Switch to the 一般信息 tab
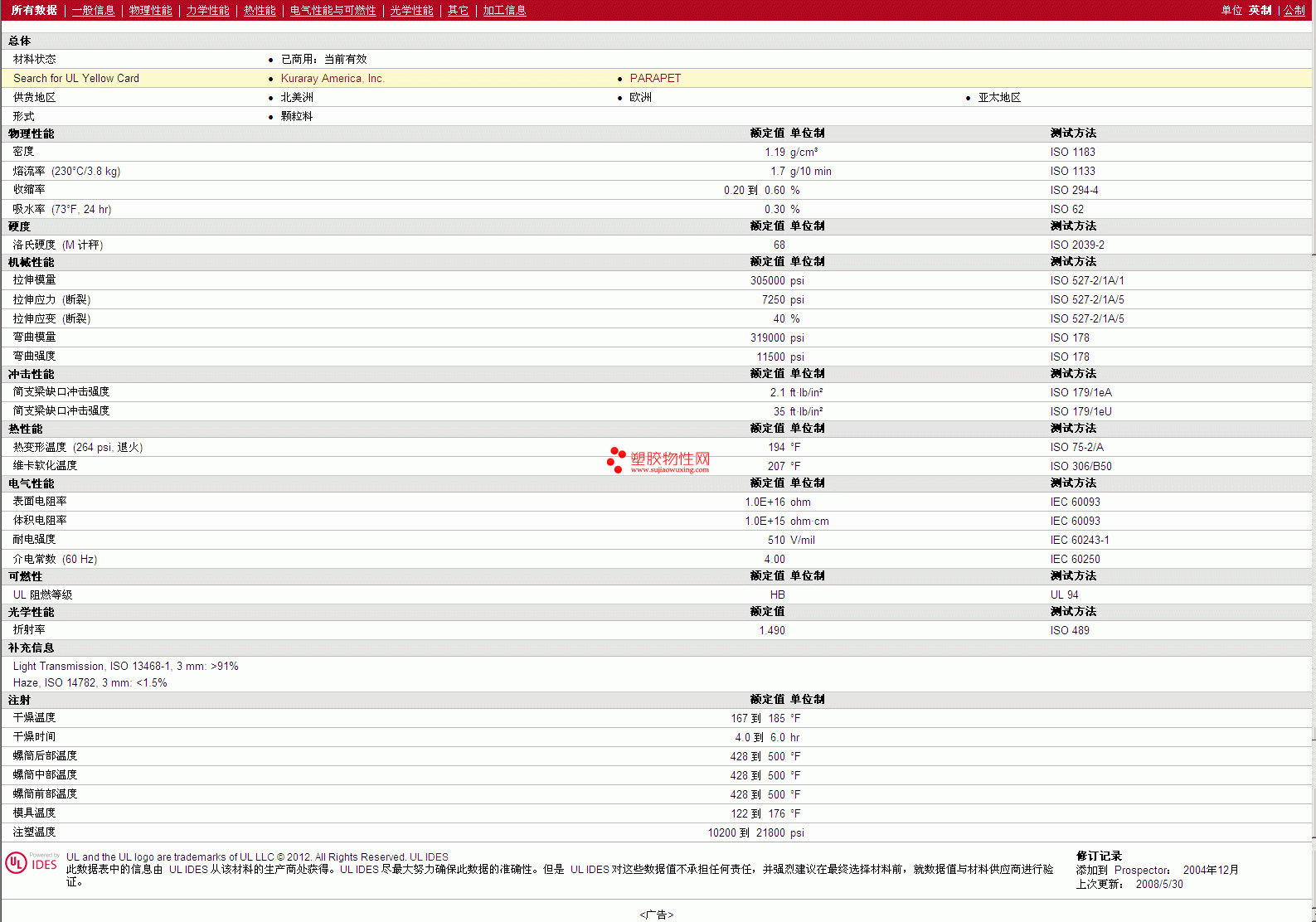 94,10
